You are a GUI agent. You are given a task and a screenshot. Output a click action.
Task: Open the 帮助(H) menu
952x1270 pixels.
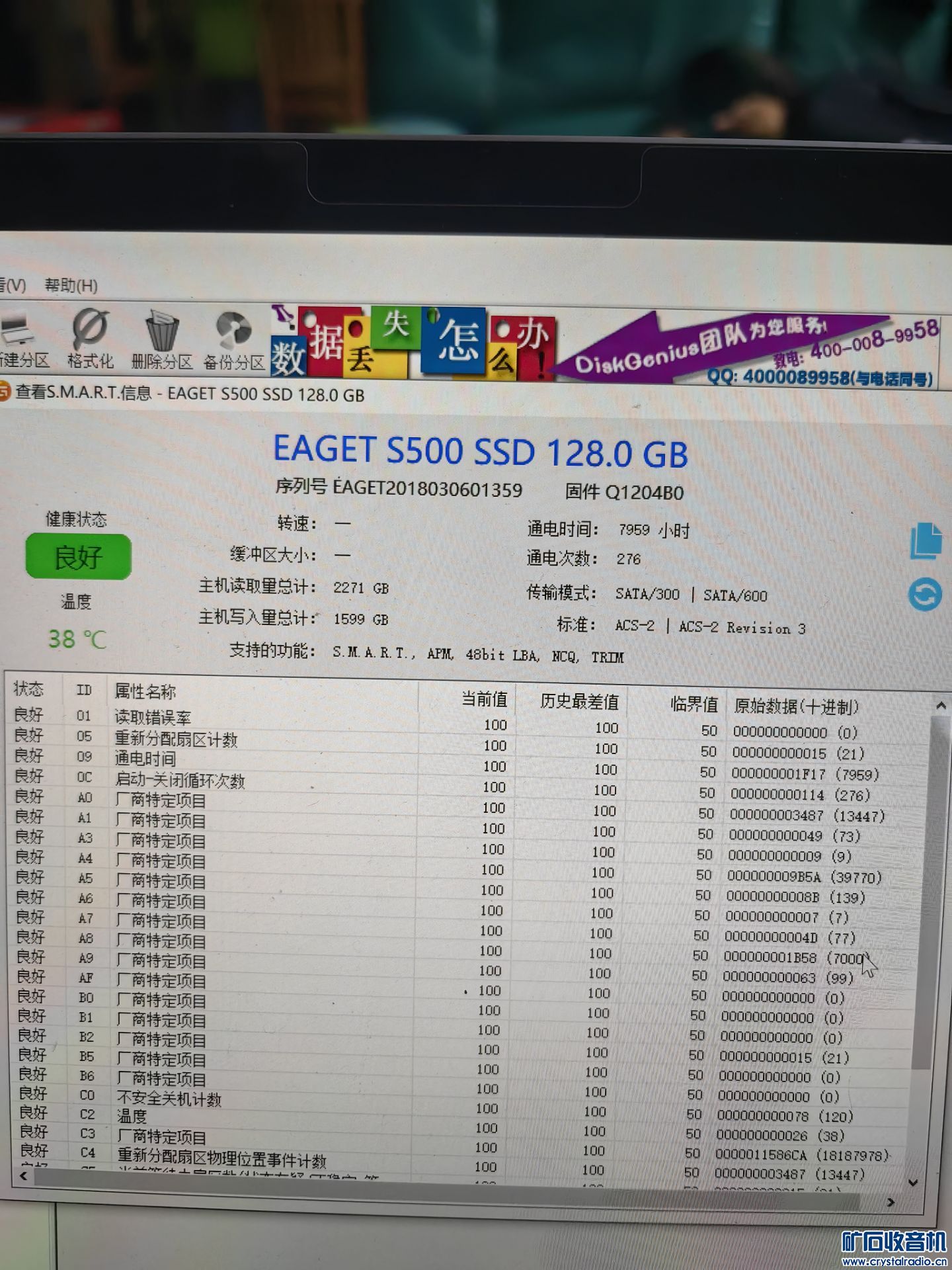71,286
